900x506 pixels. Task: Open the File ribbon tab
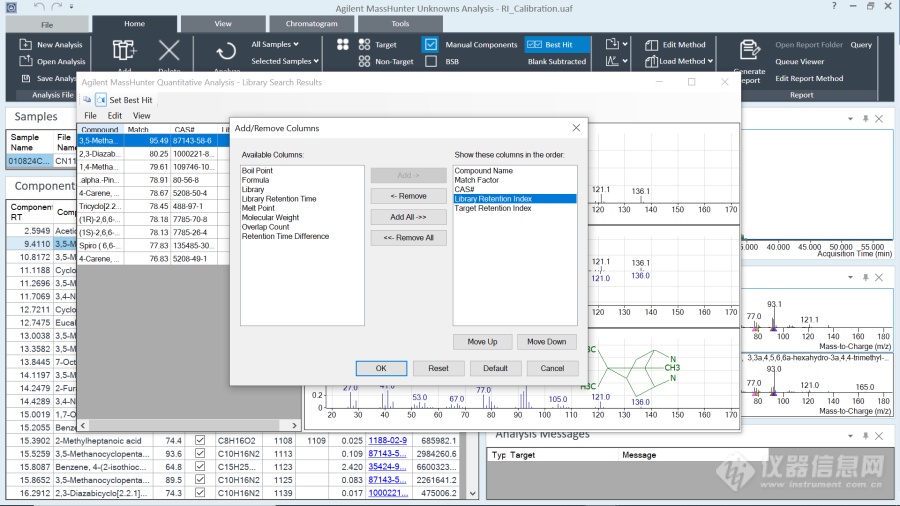47,25
